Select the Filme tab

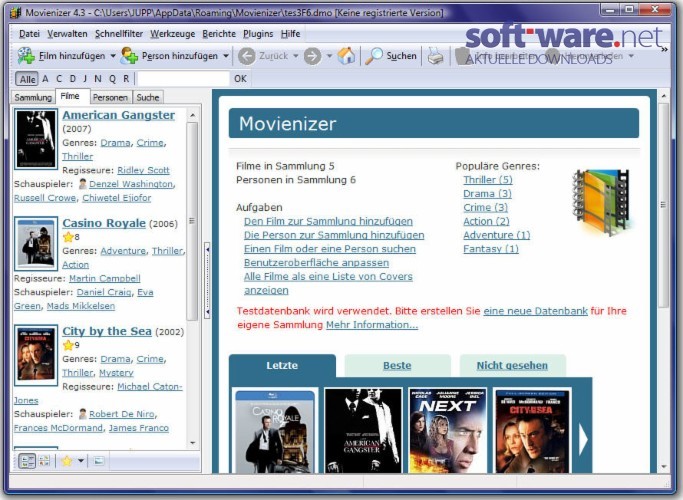pos(70,96)
